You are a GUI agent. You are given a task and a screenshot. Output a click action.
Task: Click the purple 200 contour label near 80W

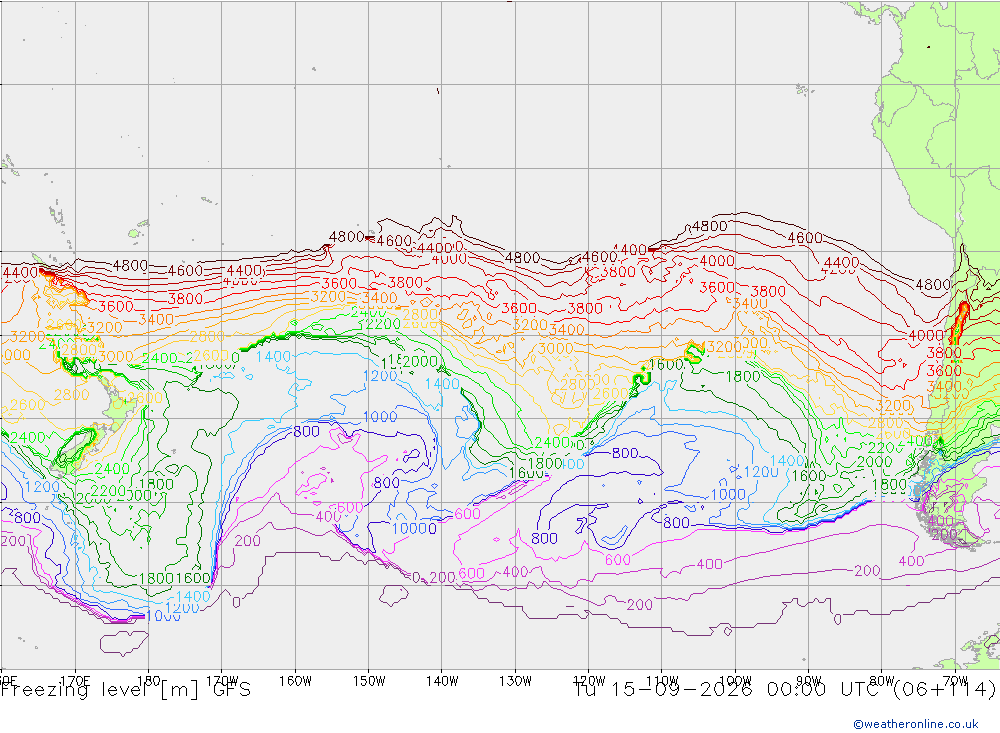pyautogui.click(x=867, y=571)
